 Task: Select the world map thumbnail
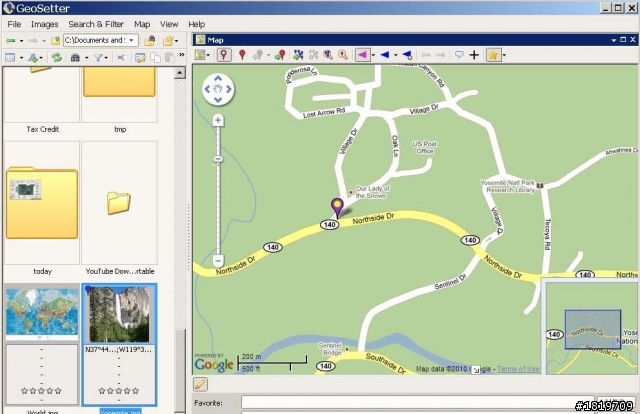[x=42, y=314]
